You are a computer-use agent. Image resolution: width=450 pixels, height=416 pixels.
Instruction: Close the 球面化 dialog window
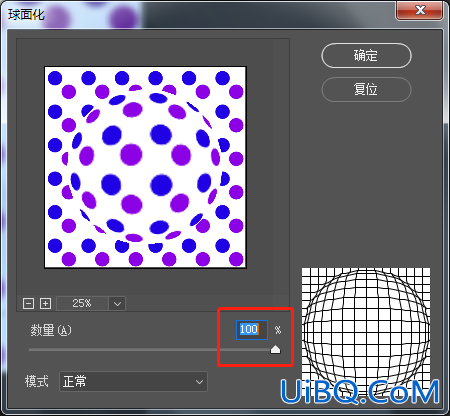[420, 10]
